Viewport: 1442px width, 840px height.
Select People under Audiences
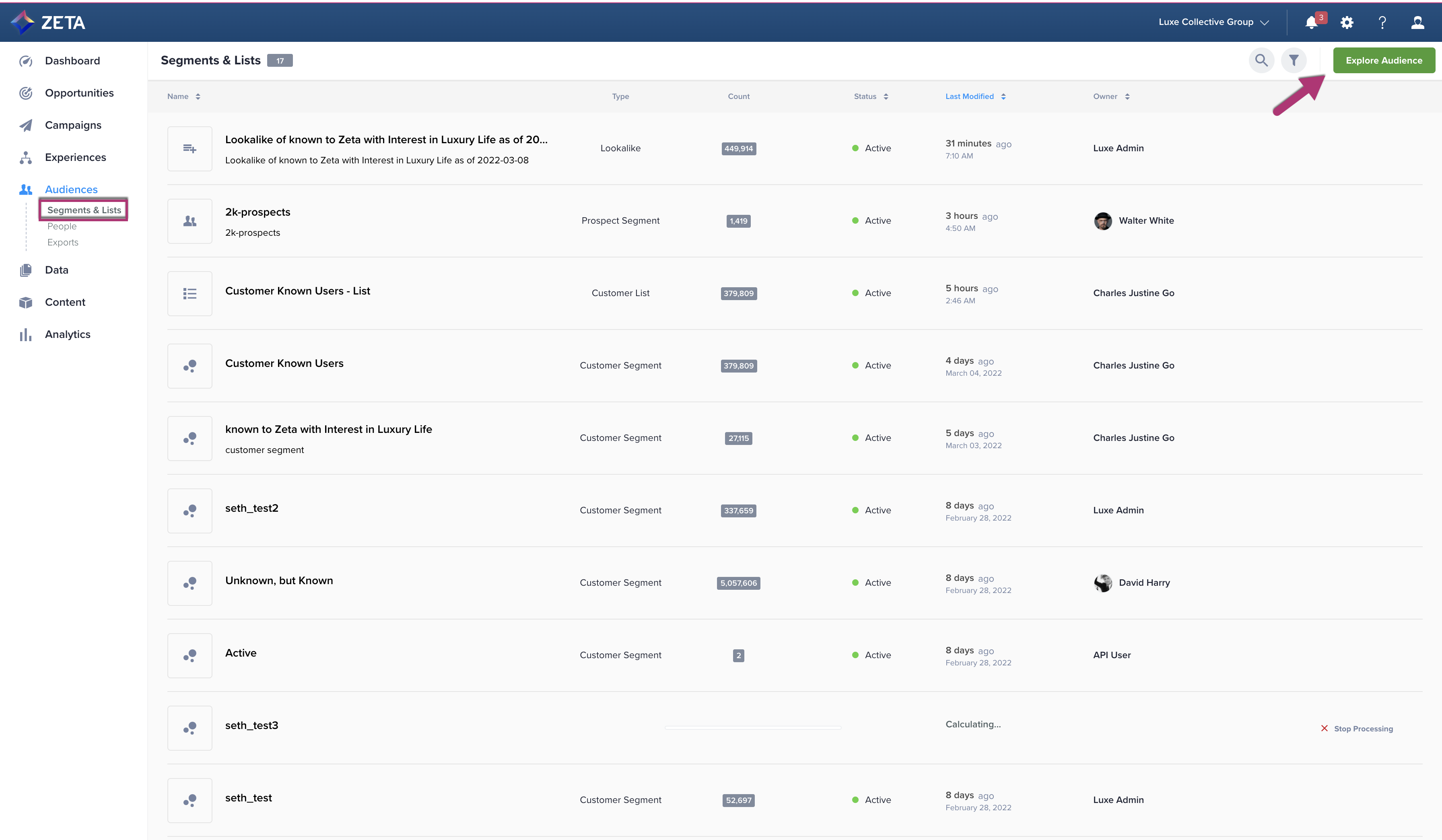pyautogui.click(x=62, y=226)
